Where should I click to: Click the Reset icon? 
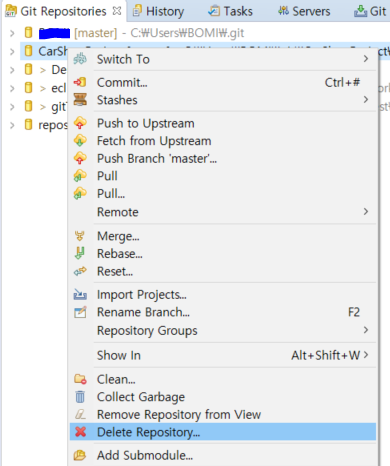[80, 271]
